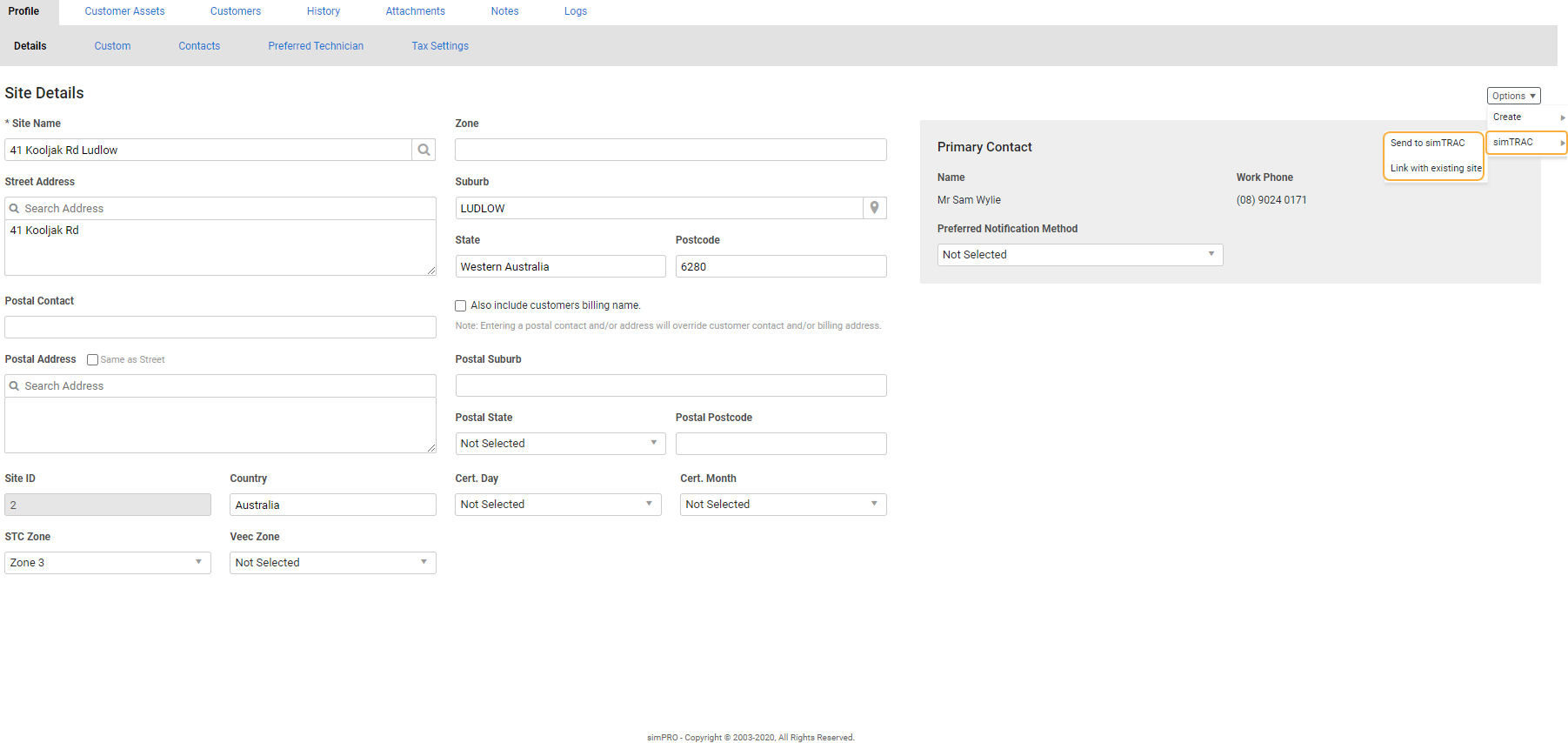Click the Suburb field containing LUDLOW

coord(659,208)
